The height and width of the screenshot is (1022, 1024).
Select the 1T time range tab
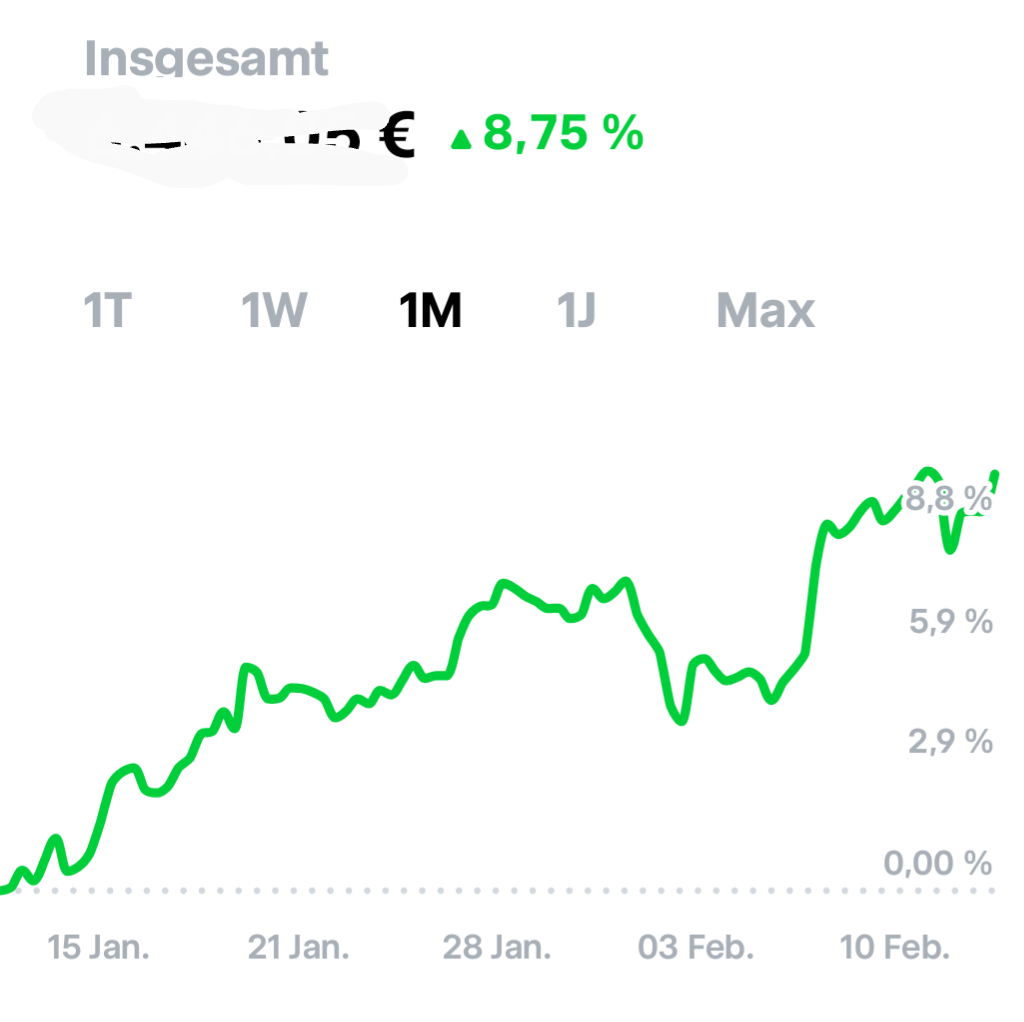(x=109, y=311)
